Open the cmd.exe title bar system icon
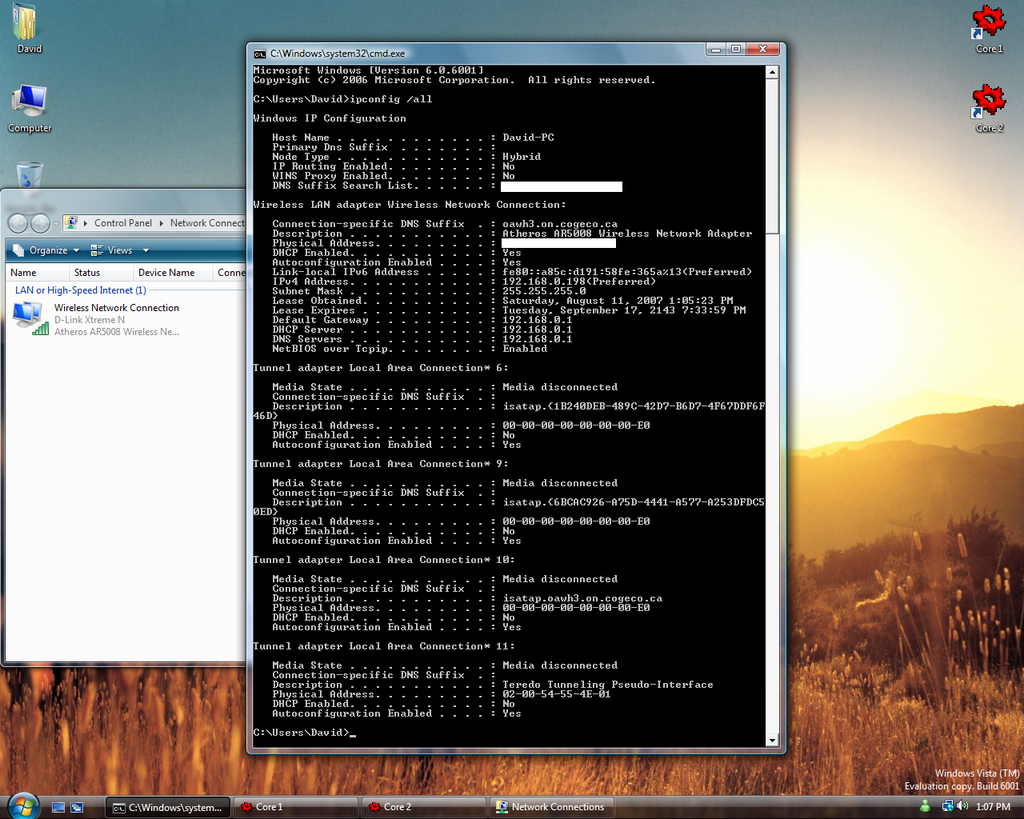Viewport: 1024px width, 819px height. [260, 54]
